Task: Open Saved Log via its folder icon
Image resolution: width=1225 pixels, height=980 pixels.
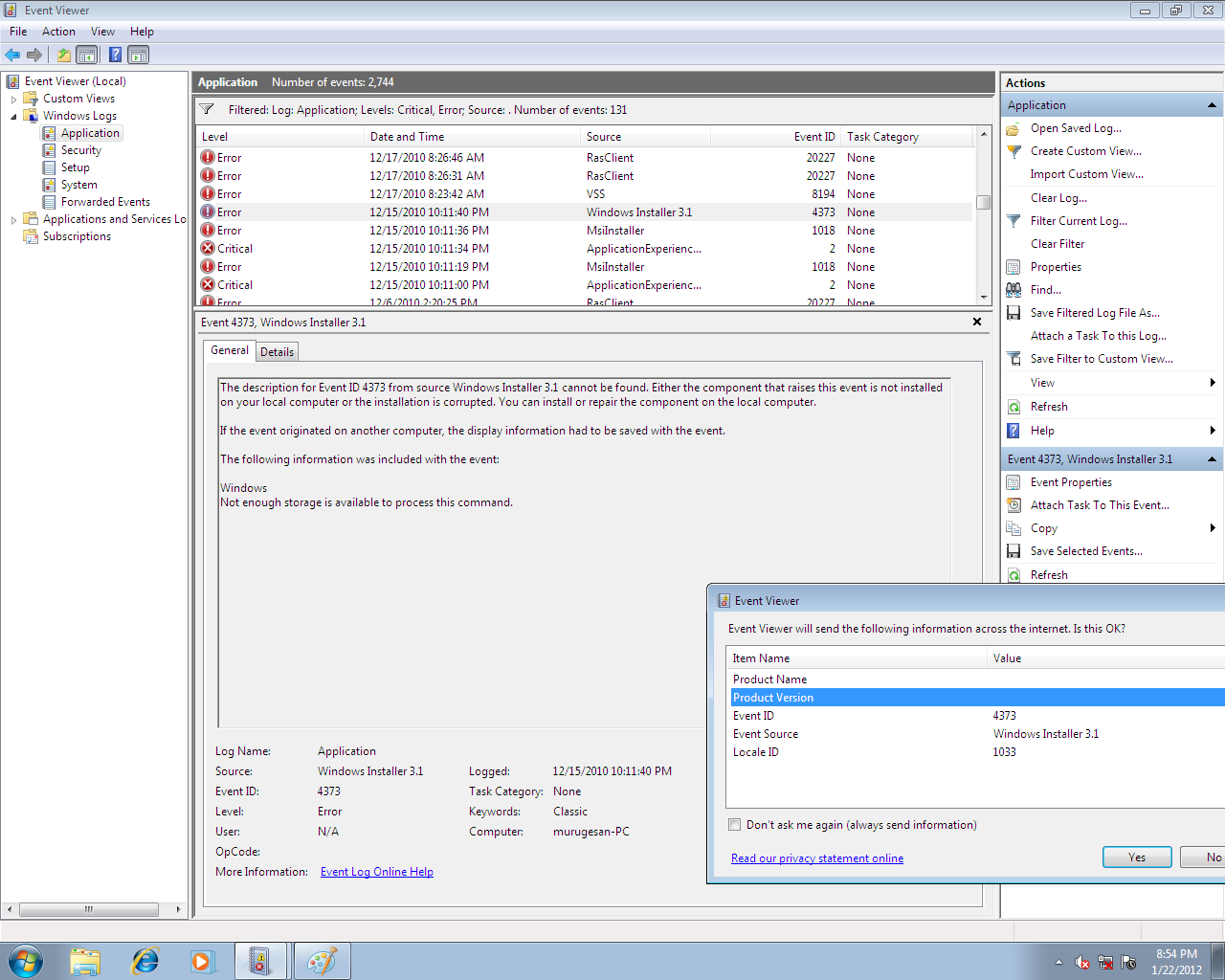Action: (1013, 128)
